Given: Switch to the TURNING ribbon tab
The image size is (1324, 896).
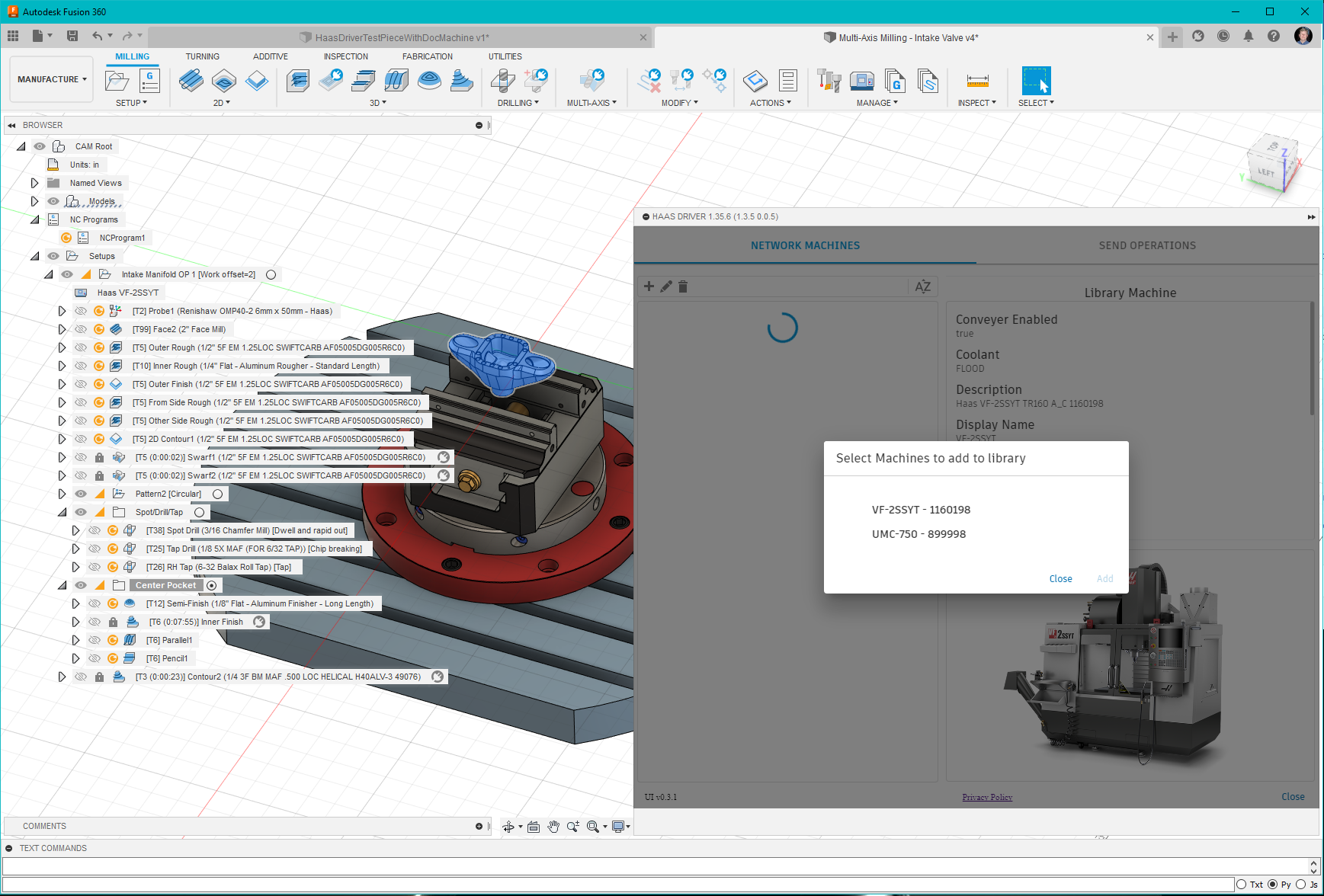Looking at the screenshot, I should point(202,56).
